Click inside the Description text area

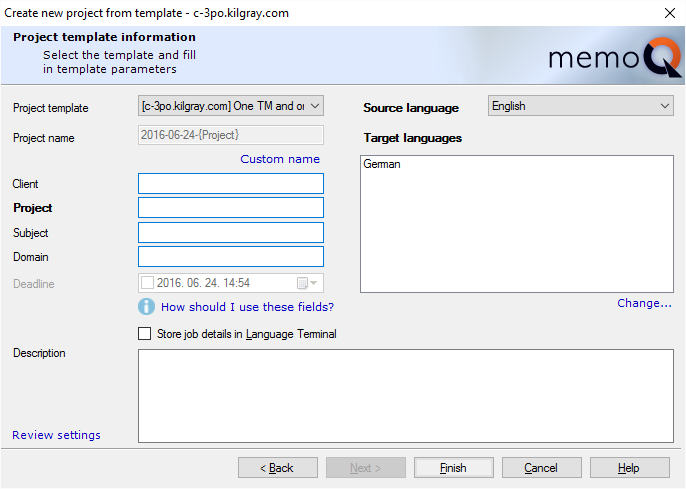coord(406,396)
